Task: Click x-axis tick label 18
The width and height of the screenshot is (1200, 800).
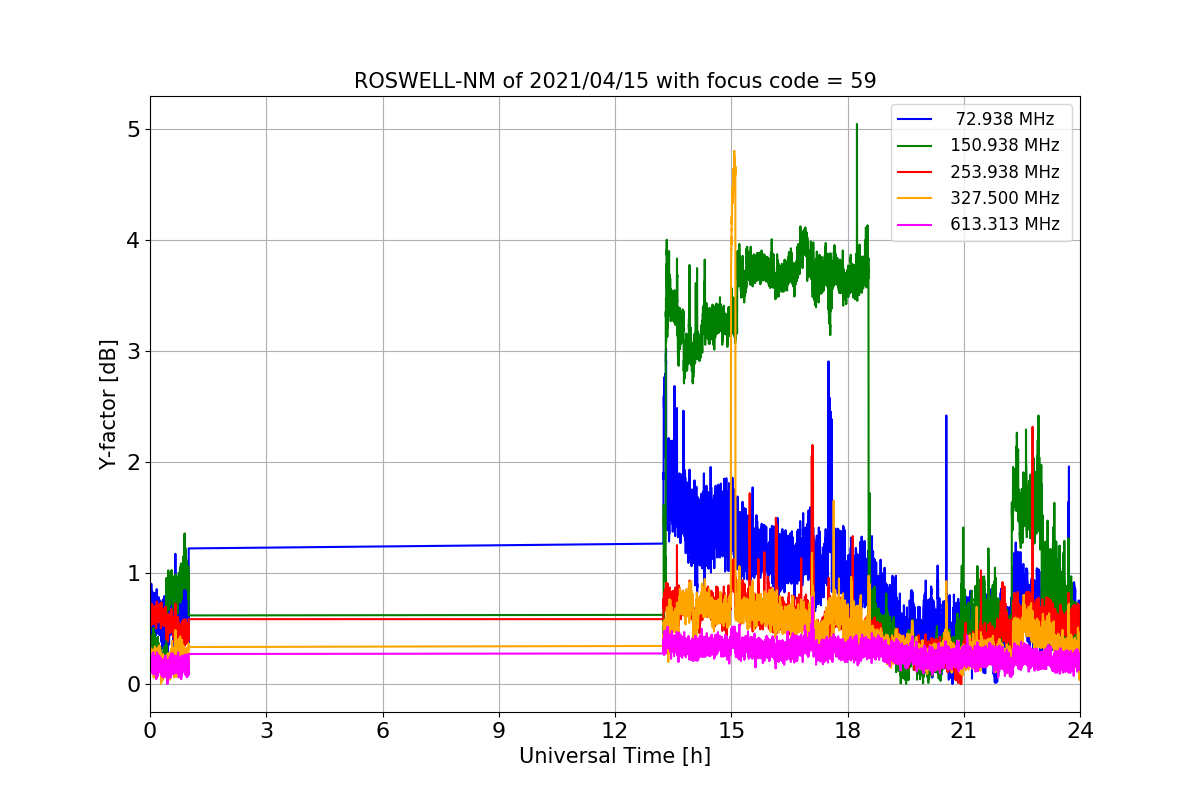Action: point(848,731)
